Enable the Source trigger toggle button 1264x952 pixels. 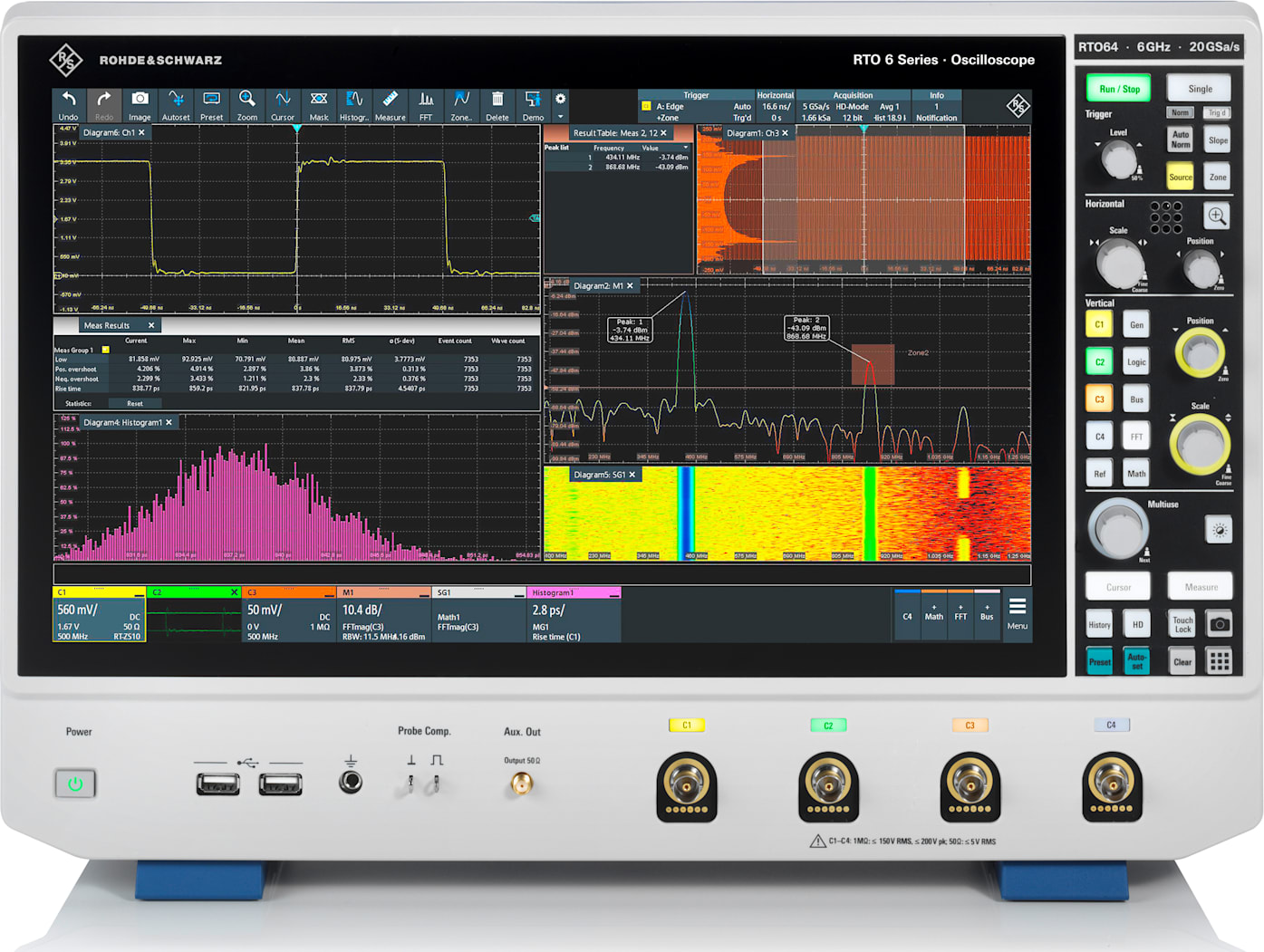click(x=1180, y=176)
